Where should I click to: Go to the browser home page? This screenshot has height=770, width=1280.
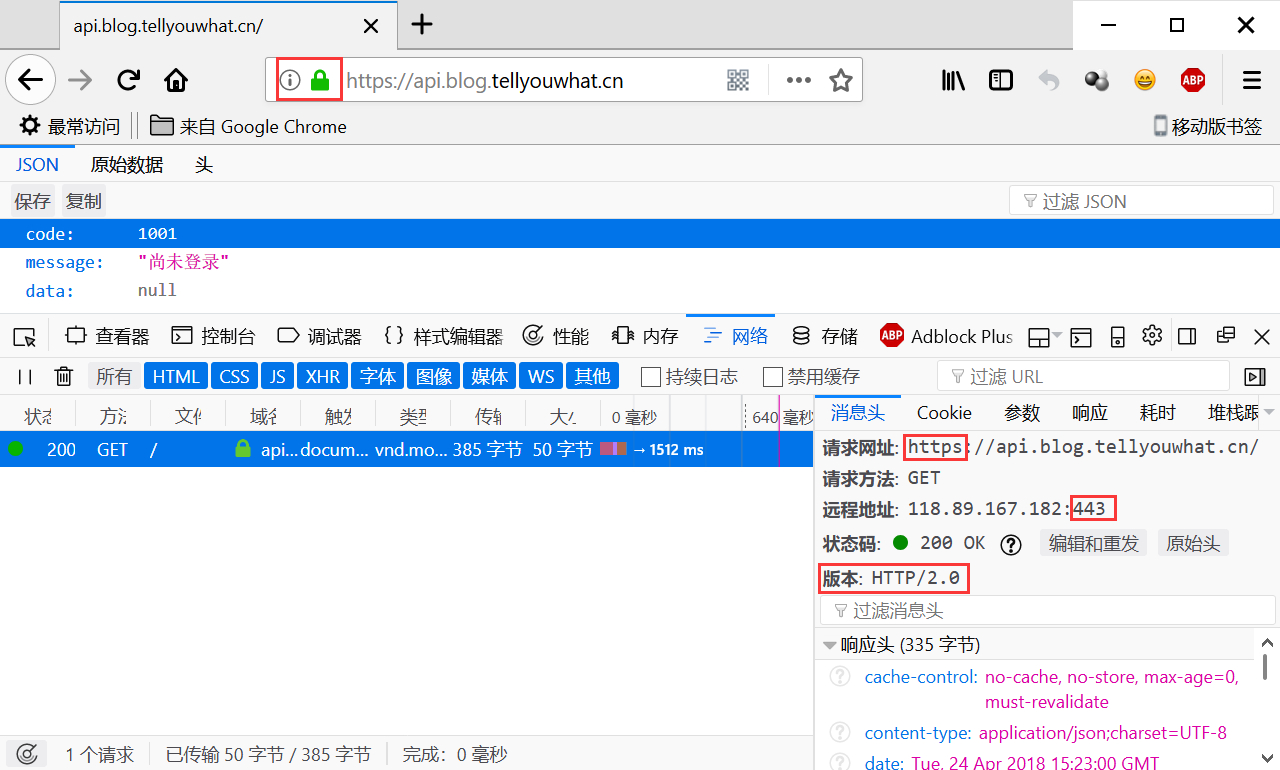176,80
